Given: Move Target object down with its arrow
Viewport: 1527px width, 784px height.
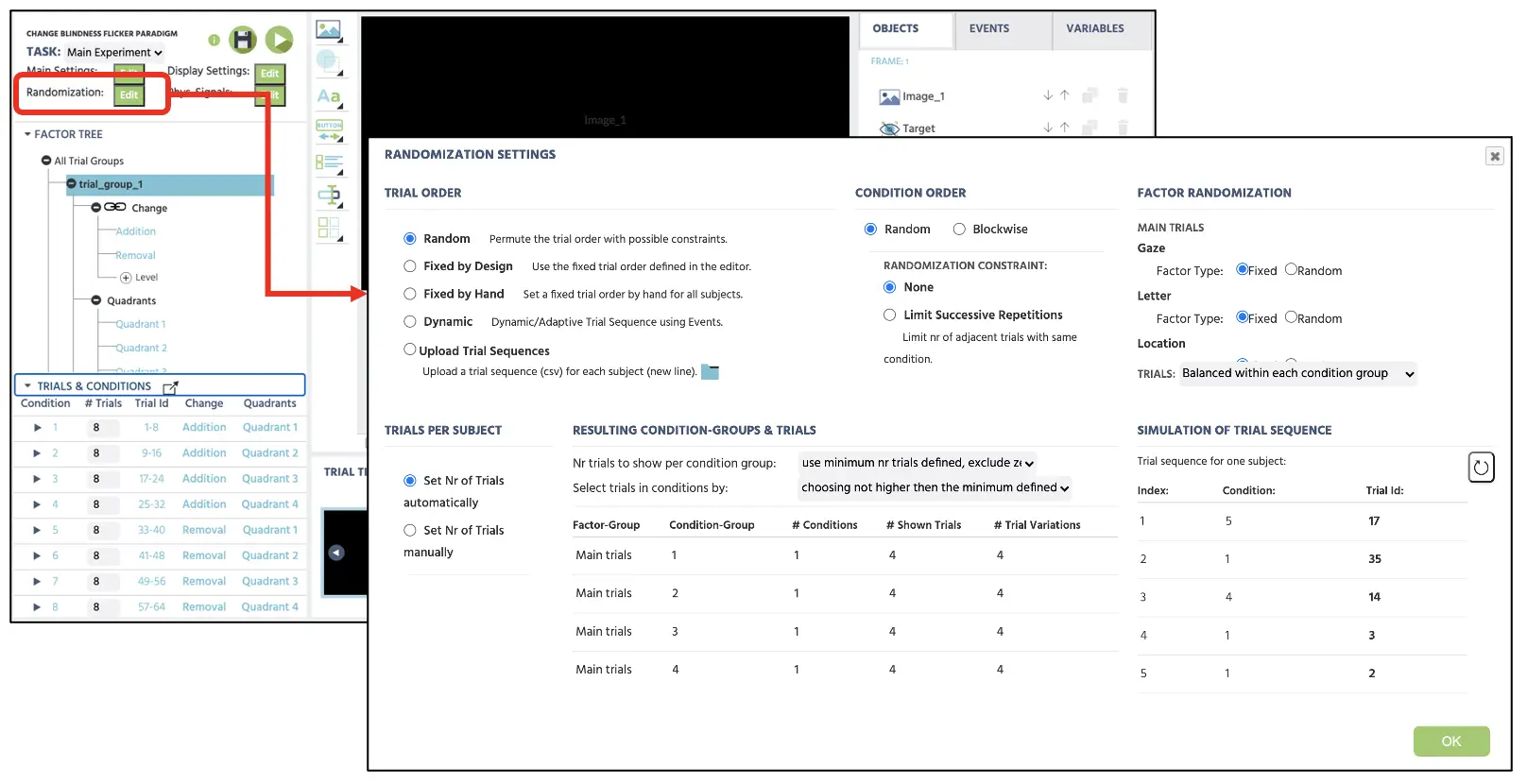Looking at the screenshot, I should click(x=1048, y=128).
